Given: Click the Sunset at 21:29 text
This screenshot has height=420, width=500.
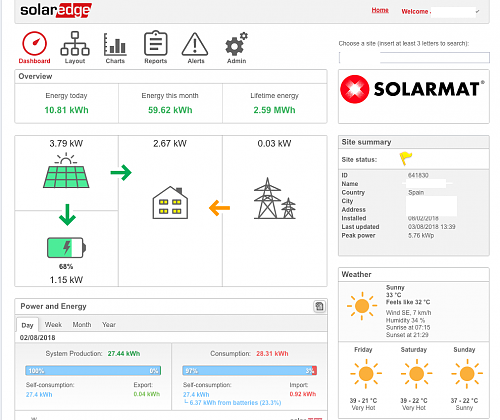Looking at the screenshot, I should (407, 335).
